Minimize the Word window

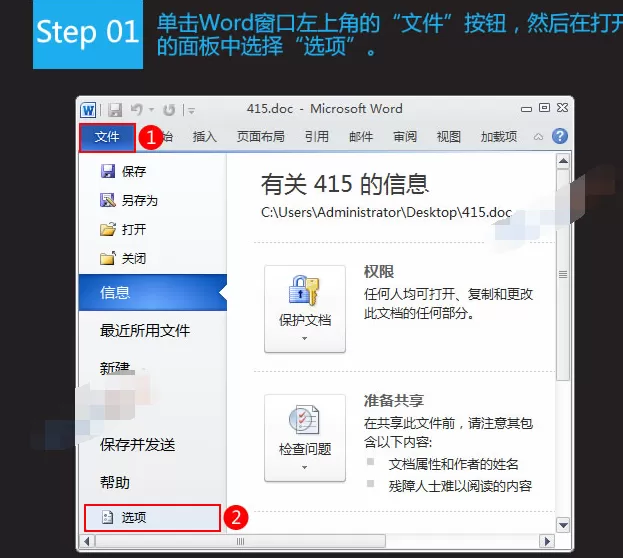pos(526,109)
